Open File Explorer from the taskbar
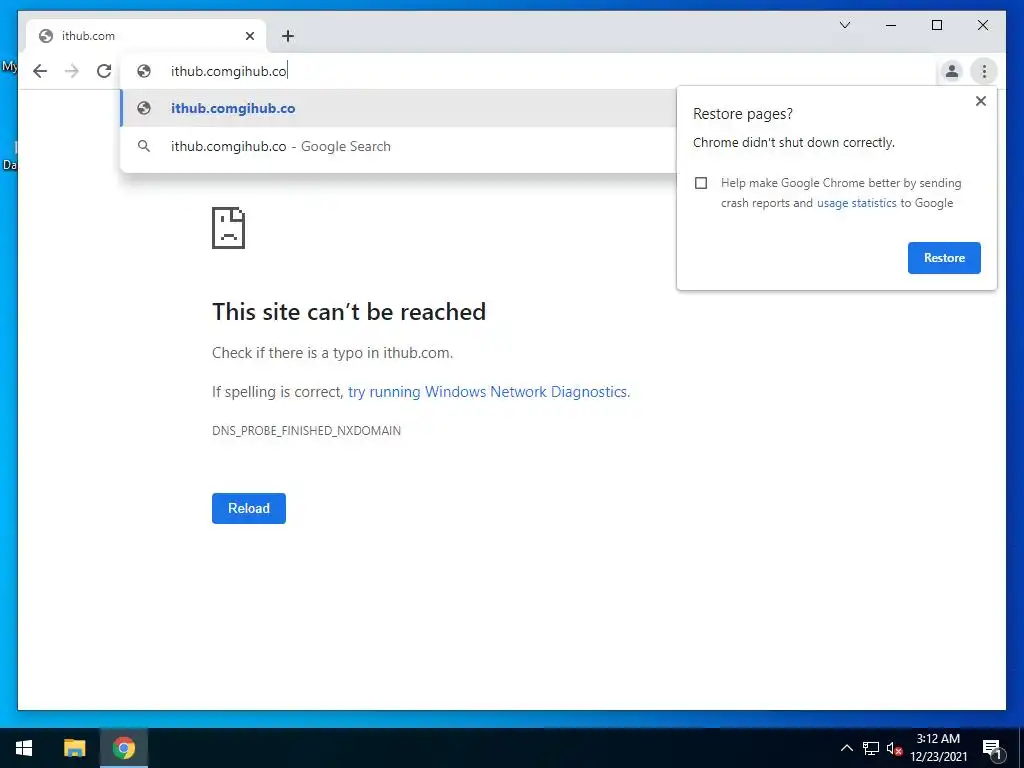The image size is (1024, 768). tap(74, 748)
